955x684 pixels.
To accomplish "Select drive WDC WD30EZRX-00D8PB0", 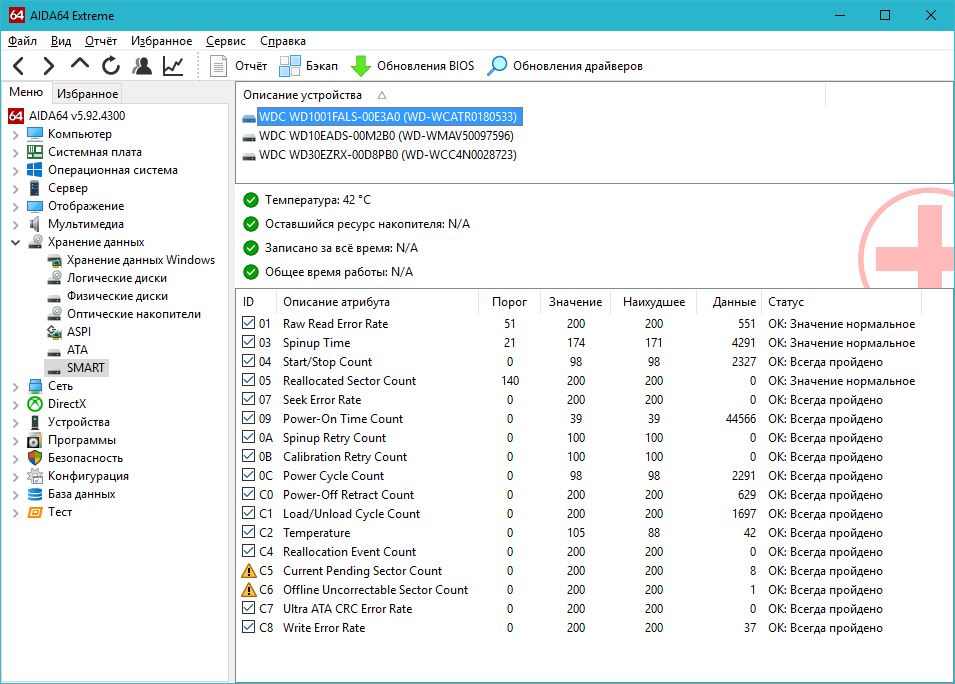I will click(x=387, y=155).
